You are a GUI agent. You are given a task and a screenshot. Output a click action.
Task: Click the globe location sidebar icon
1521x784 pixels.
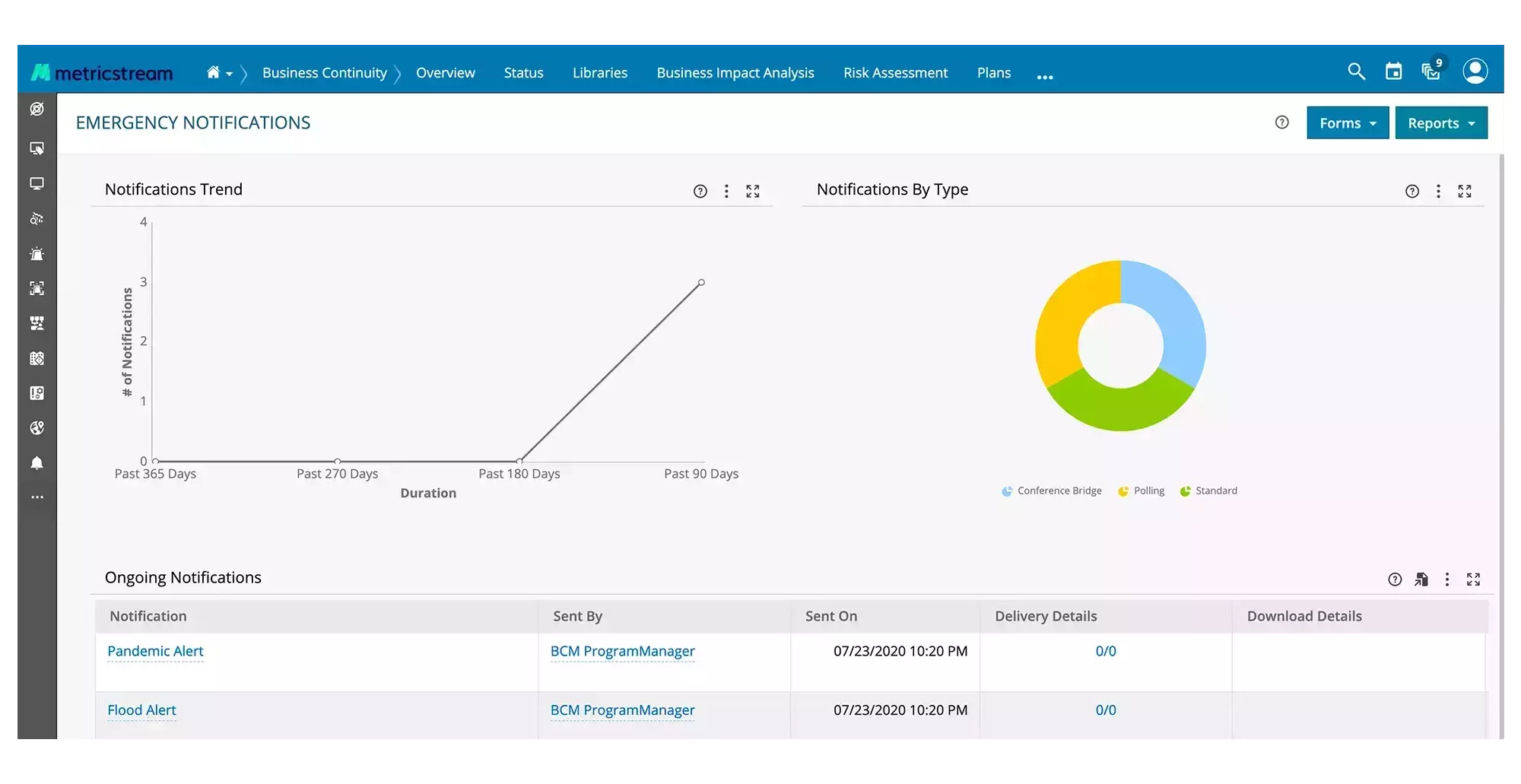click(x=37, y=428)
